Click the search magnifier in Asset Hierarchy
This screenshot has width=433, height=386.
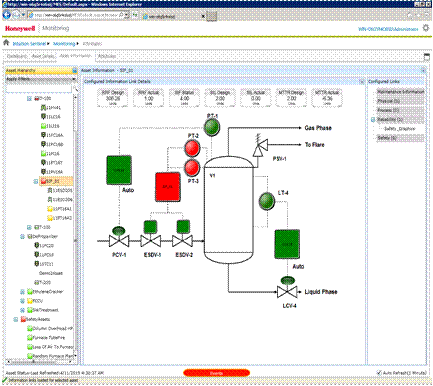point(75,89)
